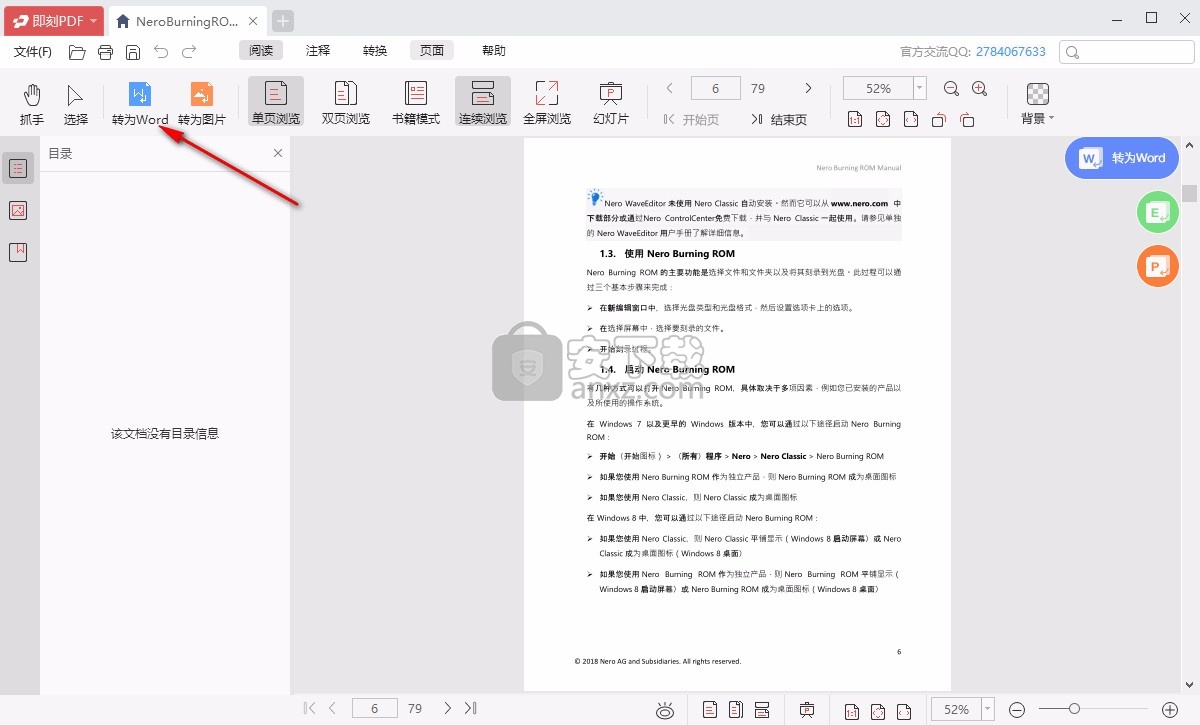Switch to the 页面 tab

click(432, 51)
